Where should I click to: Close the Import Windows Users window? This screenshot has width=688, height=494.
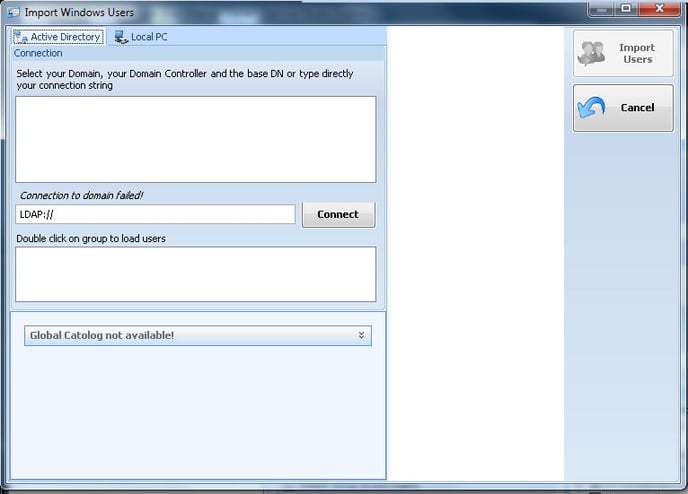point(659,8)
